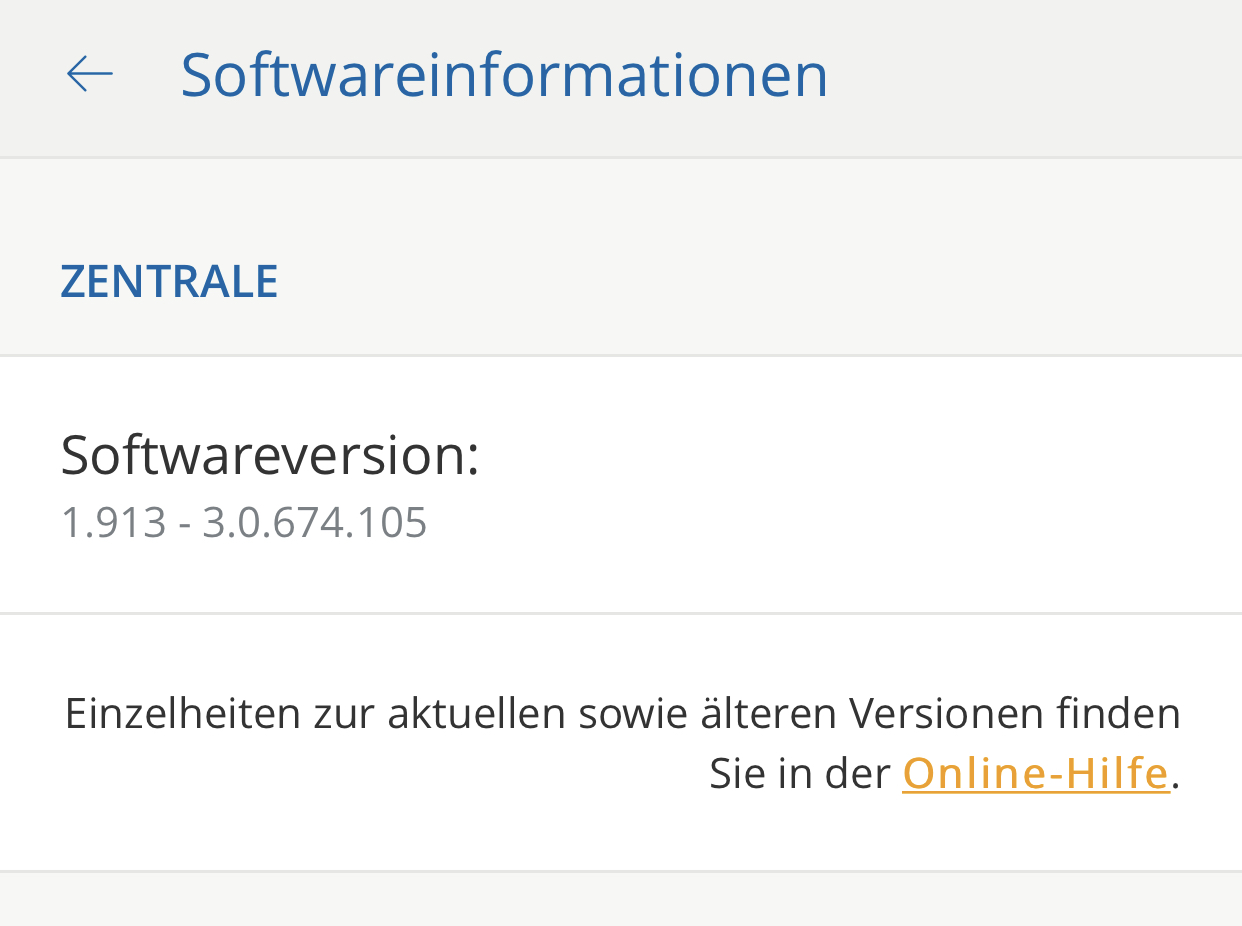Click version number 1.913 - 3.0.674.105
Viewport: 1242px width, 926px height.
(x=244, y=523)
